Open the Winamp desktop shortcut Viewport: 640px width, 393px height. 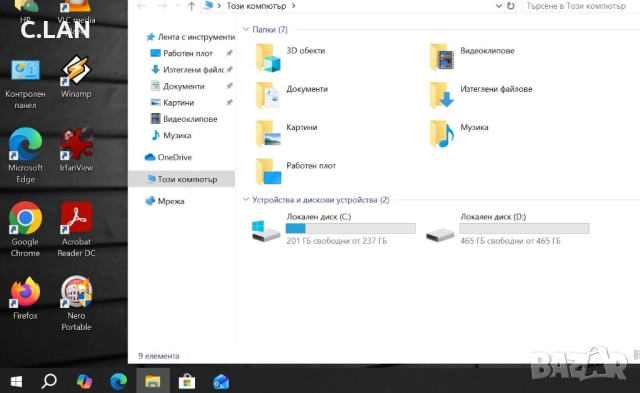click(x=76, y=77)
